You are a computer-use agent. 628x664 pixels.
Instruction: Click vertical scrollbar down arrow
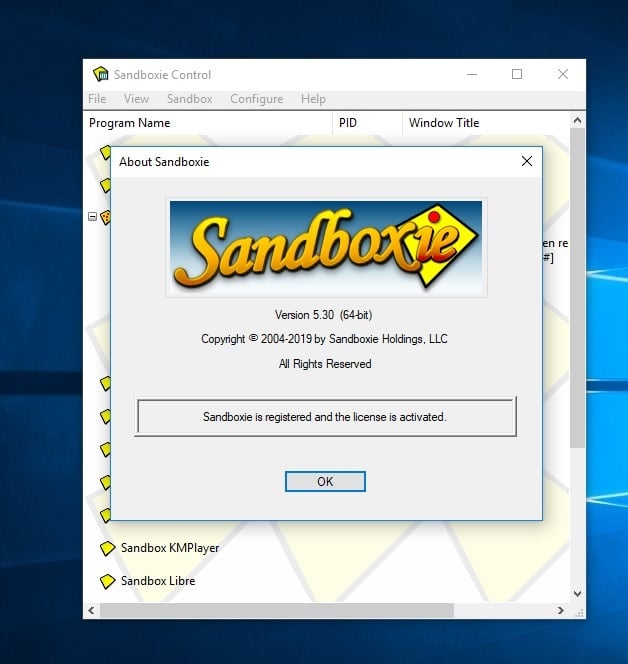(577, 594)
